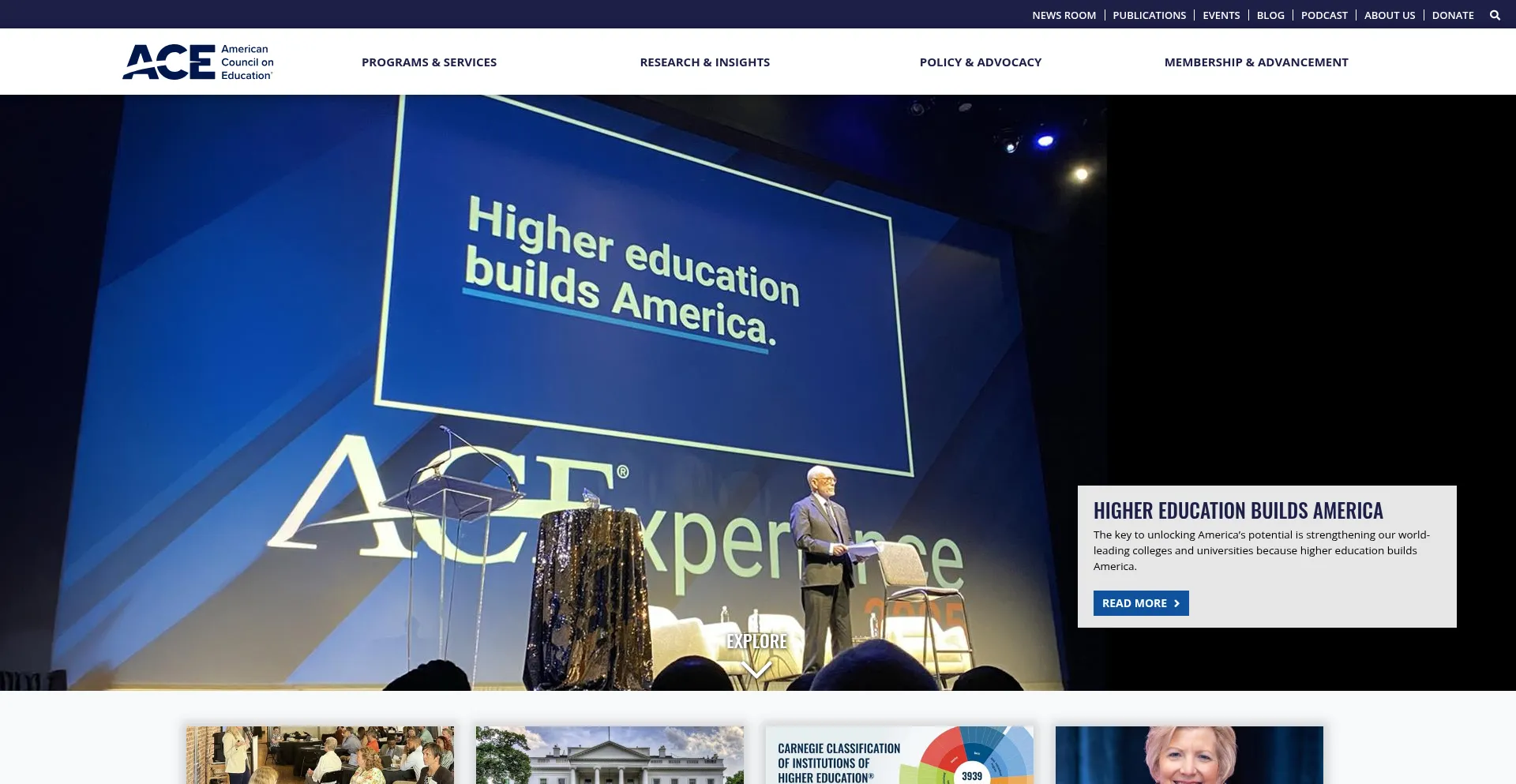The height and width of the screenshot is (784, 1516).
Task: Click the ACE American Council on Education logo
Action: [198, 62]
